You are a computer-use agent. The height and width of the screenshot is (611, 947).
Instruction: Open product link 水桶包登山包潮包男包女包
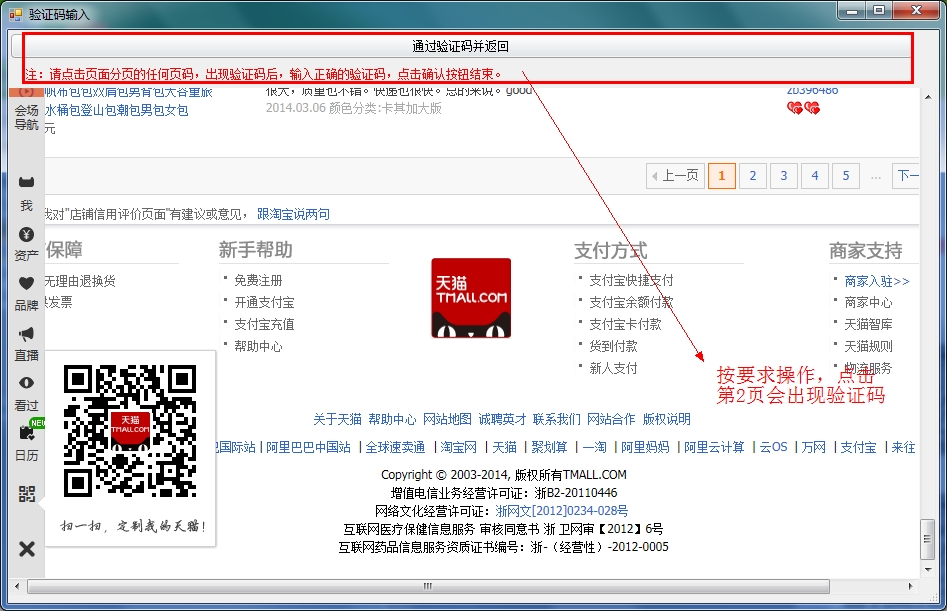pos(117,110)
